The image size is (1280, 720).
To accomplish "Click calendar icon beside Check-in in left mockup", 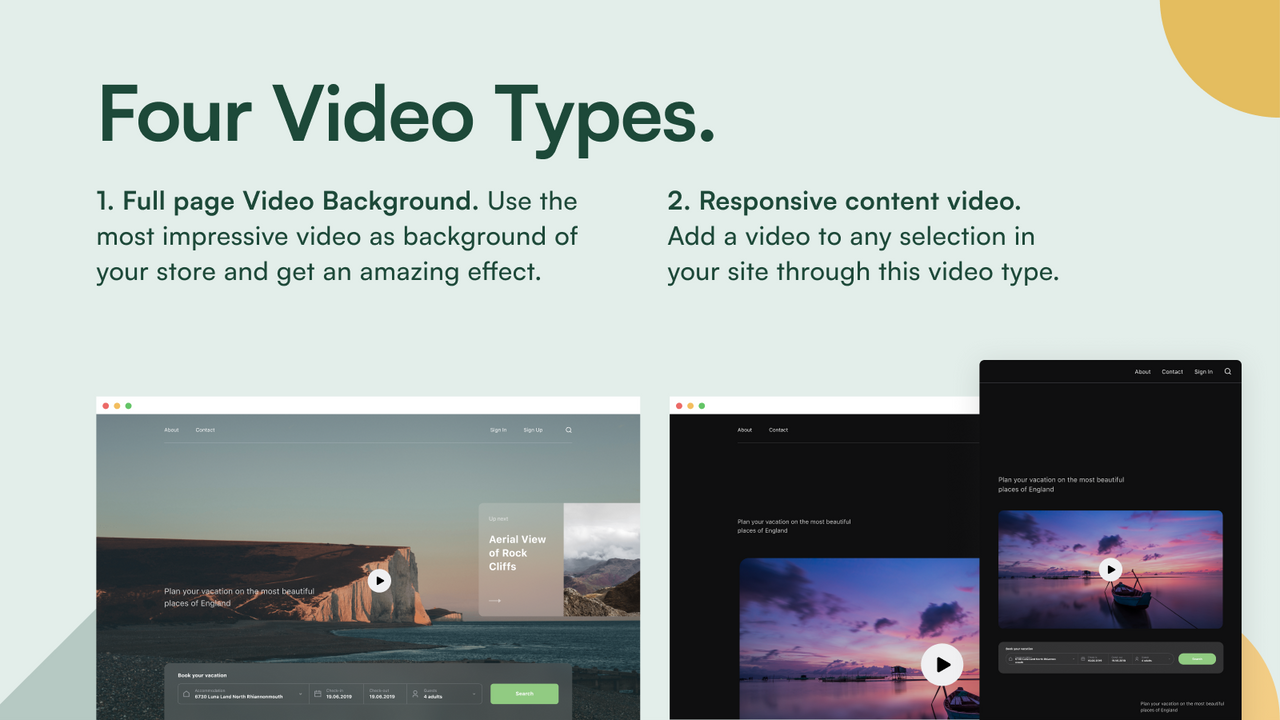I will pyautogui.click(x=317, y=694).
